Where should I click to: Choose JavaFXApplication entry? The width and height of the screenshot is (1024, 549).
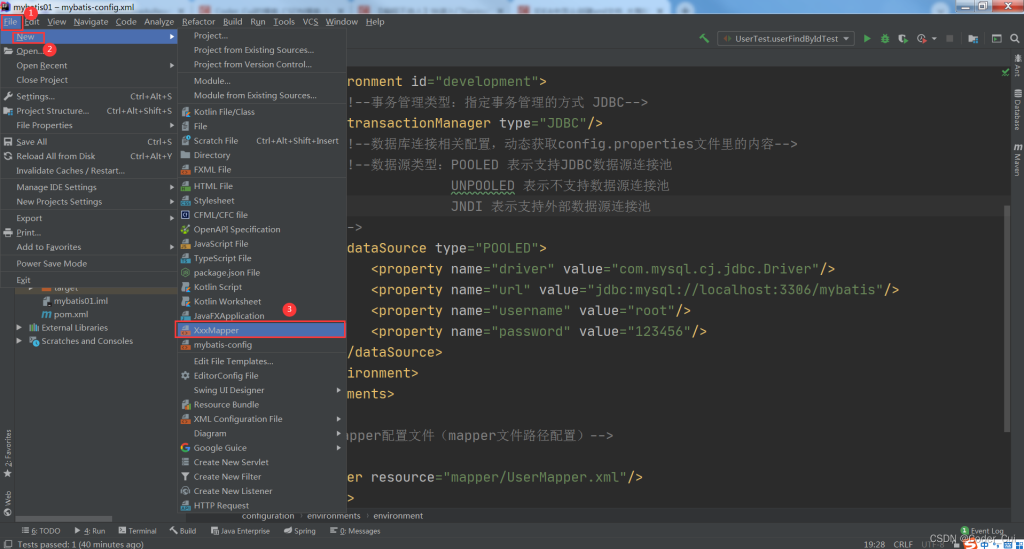click(261, 316)
